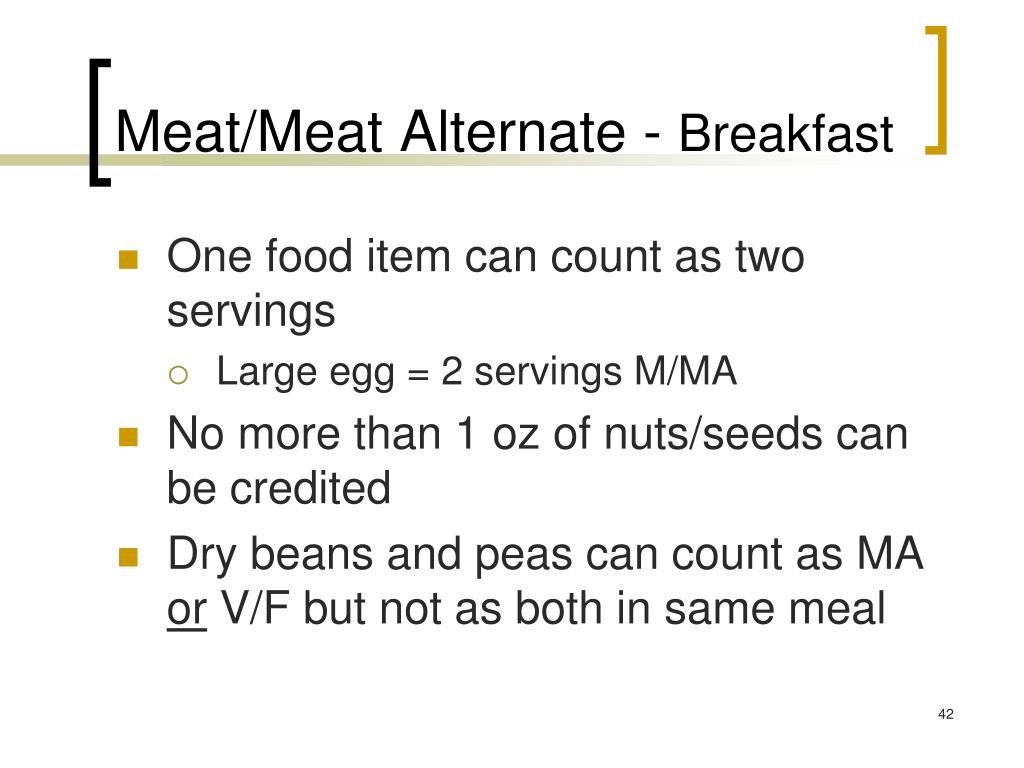Click the slide title 'Meat/Meat Alternate'
Image resolution: width=1024 pixels, height=768 pixels.
pos(370,133)
